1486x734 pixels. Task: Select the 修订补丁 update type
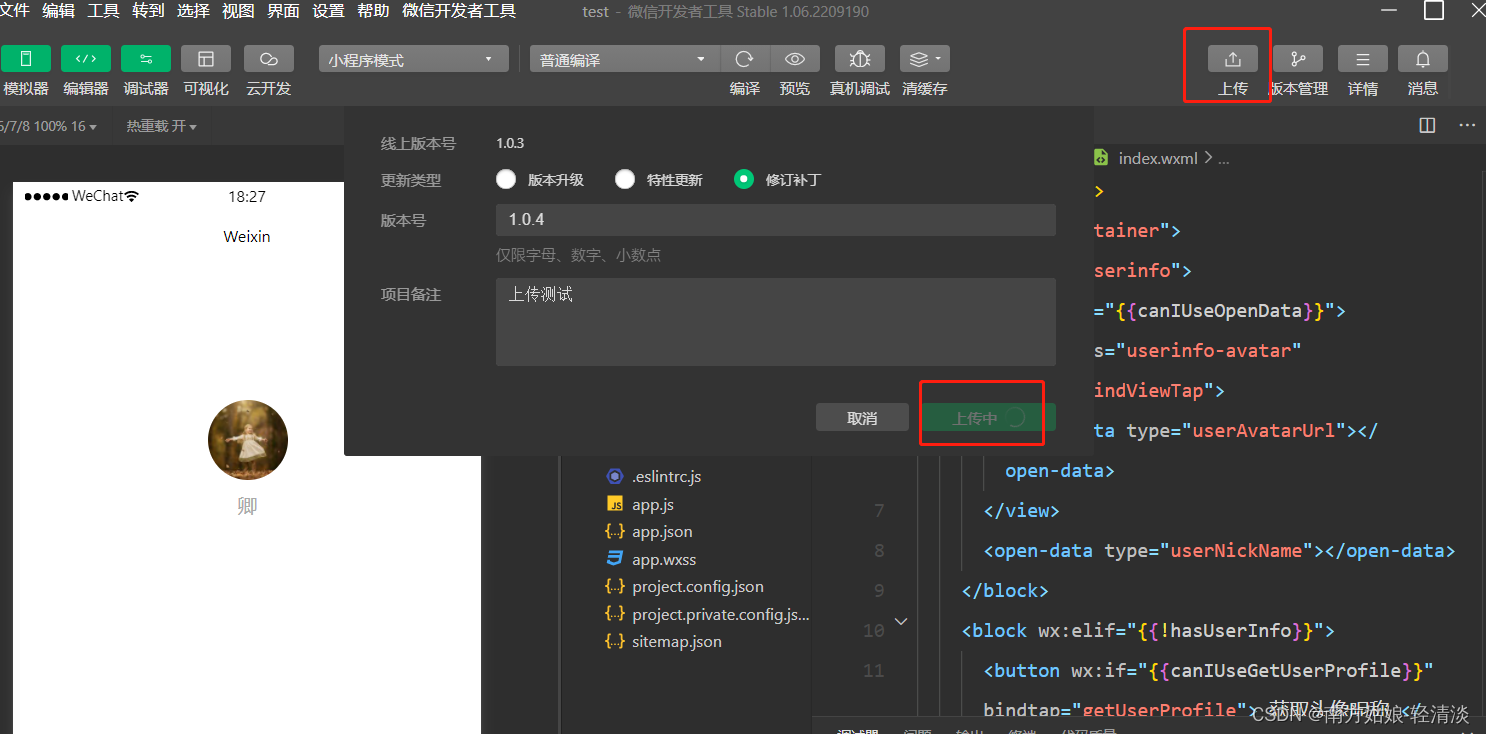(744, 179)
